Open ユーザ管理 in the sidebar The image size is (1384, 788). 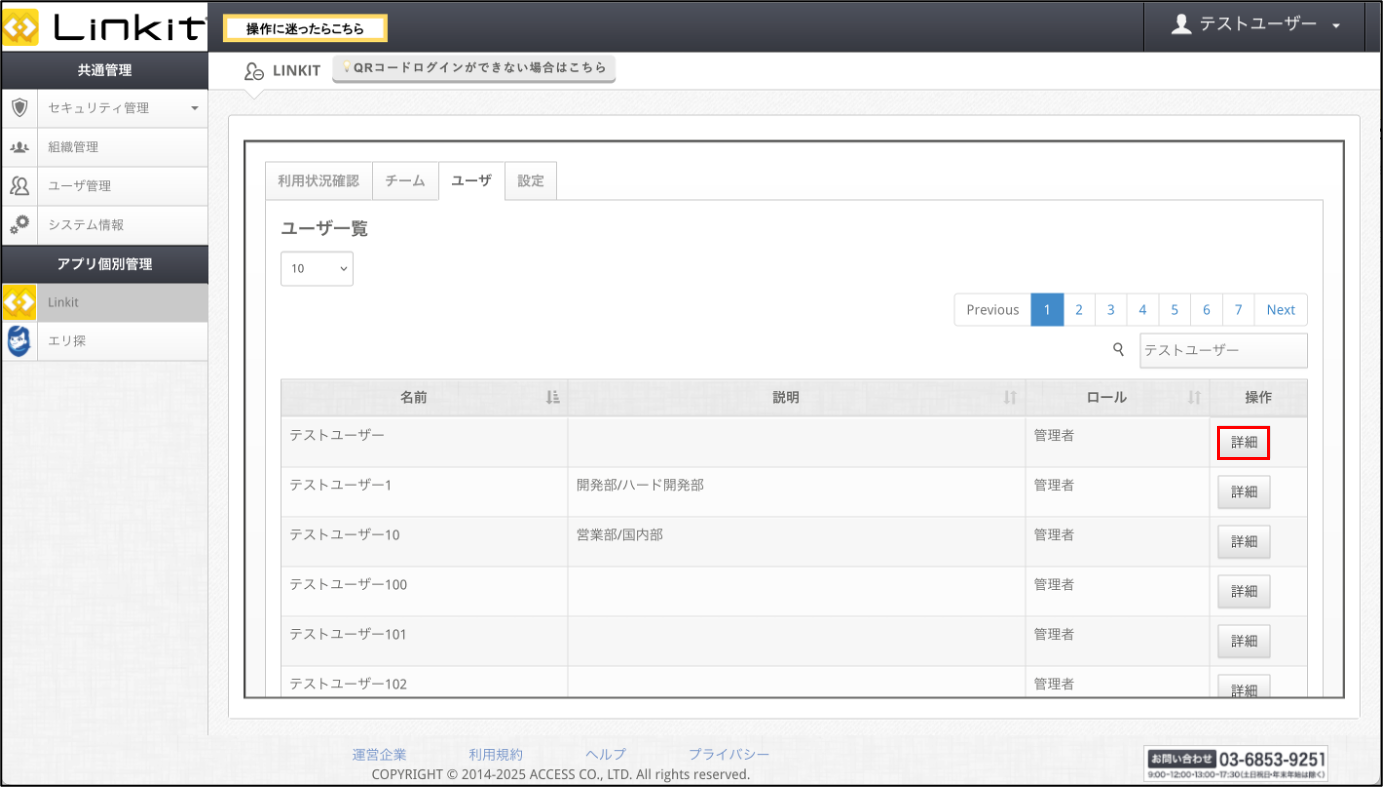[x=104, y=186]
